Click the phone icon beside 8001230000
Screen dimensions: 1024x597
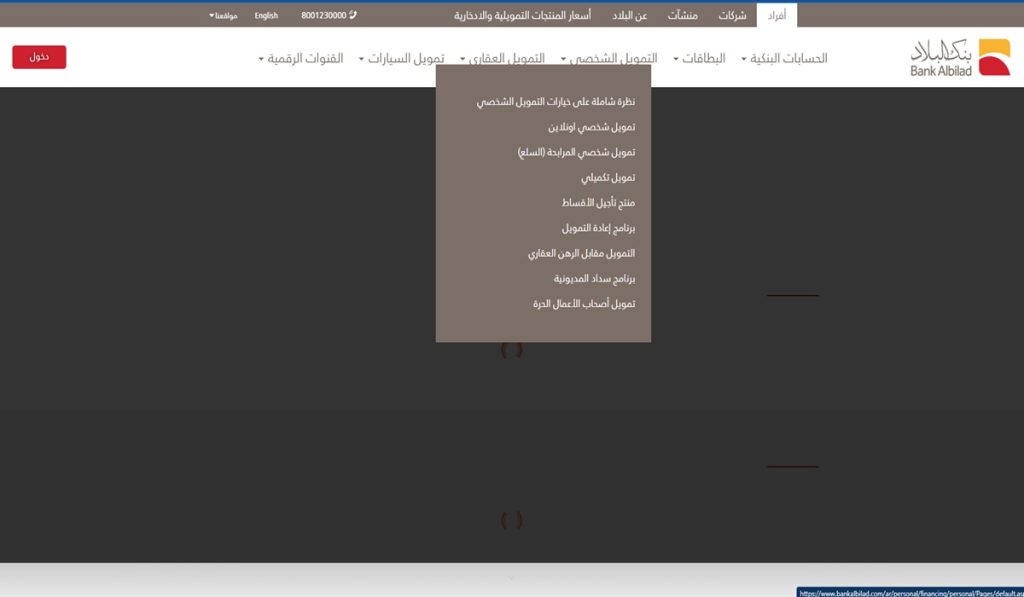tap(353, 15)
